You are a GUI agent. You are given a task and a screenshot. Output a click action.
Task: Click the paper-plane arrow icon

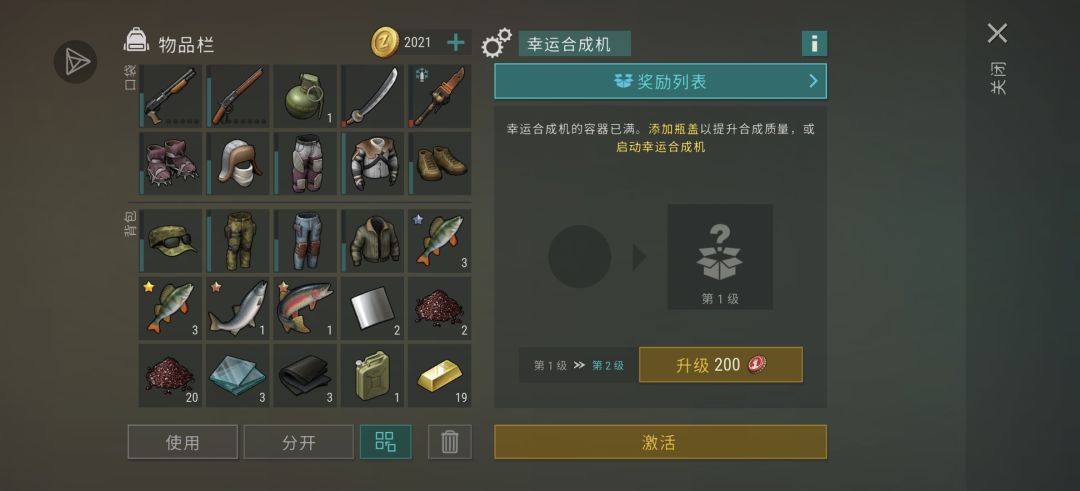pos(75,62)
